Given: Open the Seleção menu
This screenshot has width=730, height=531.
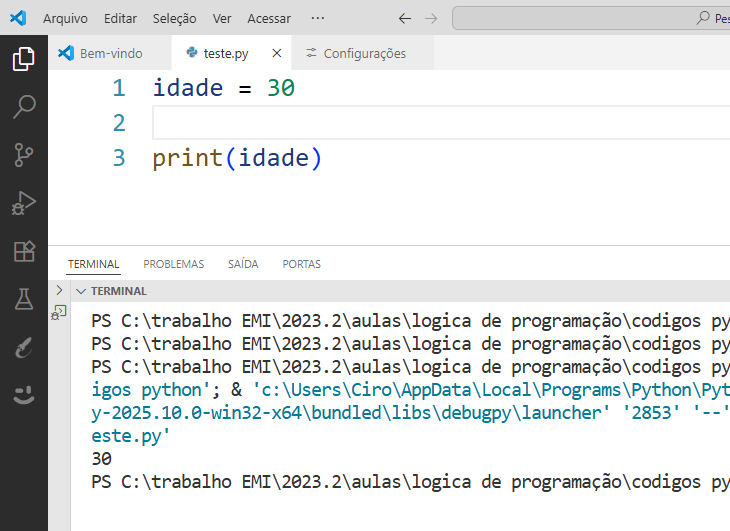Looking at the screenshot, I should click(174, 18).
